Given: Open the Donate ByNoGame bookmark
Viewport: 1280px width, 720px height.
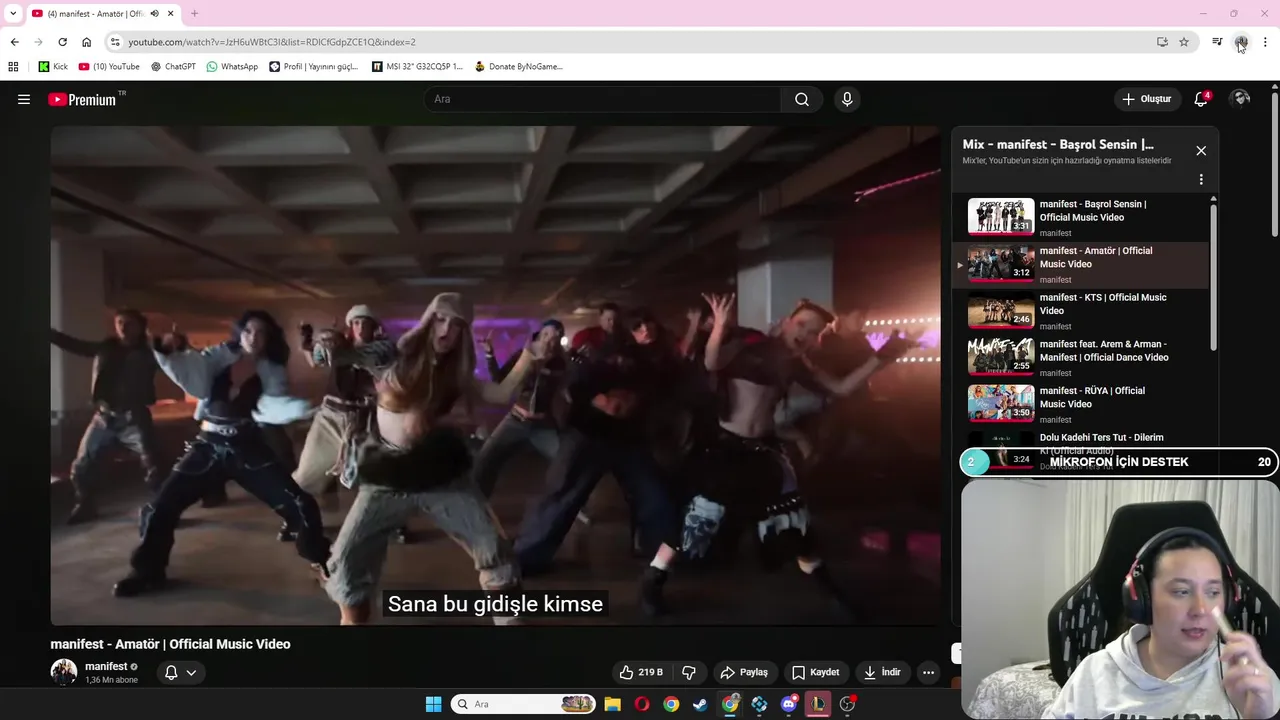Looking at the screenshot, I should [519, 67].
